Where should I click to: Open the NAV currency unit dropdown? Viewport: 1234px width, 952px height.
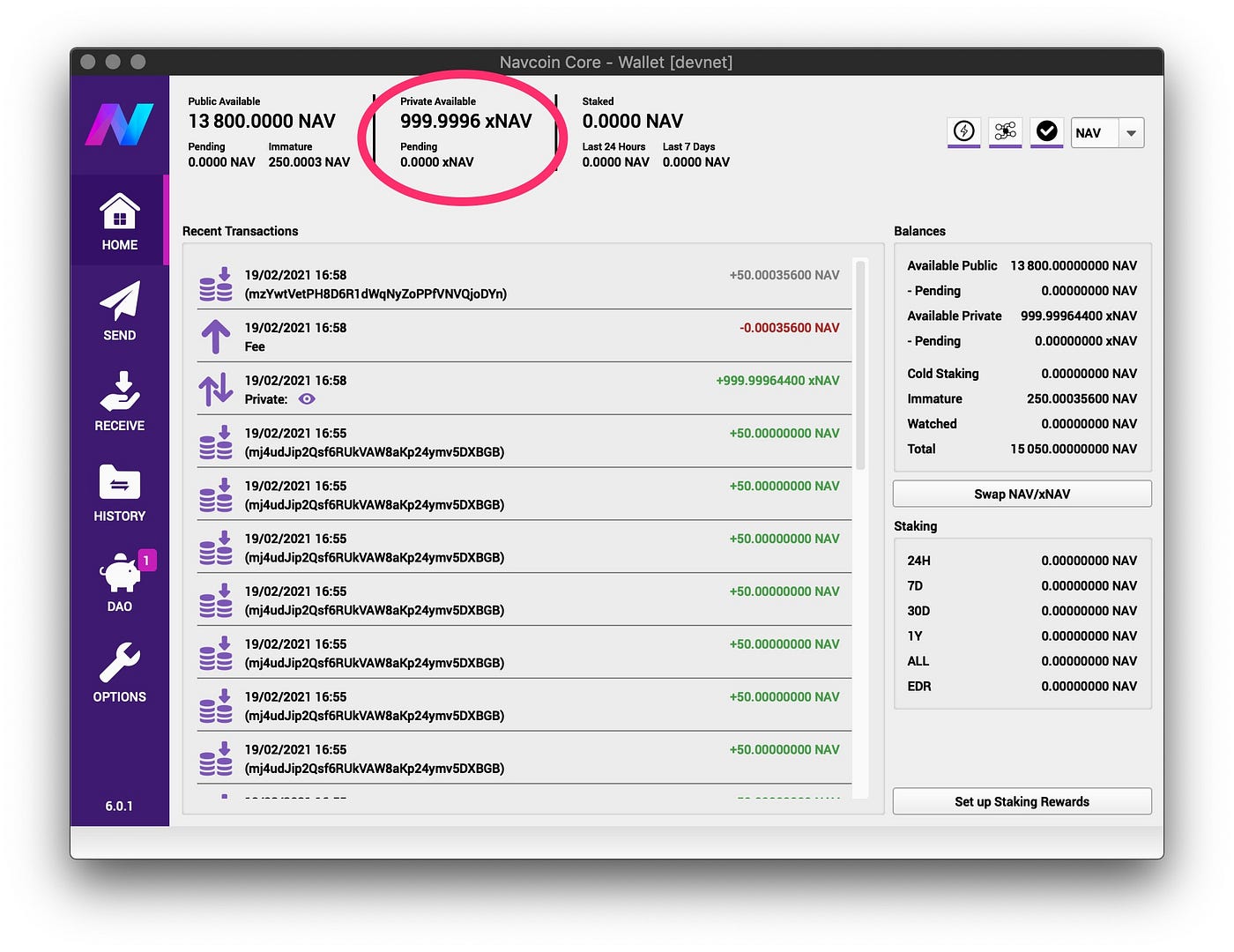click(1107, 133)
